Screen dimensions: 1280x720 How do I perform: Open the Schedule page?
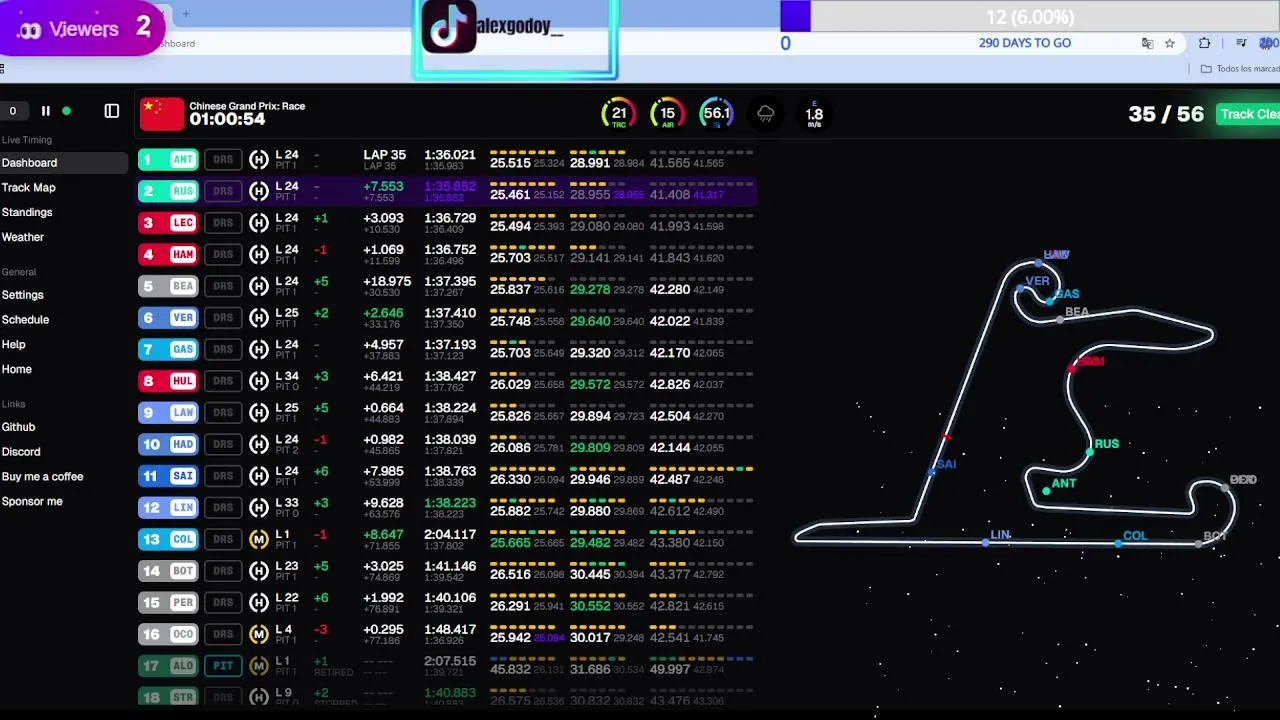25,320
